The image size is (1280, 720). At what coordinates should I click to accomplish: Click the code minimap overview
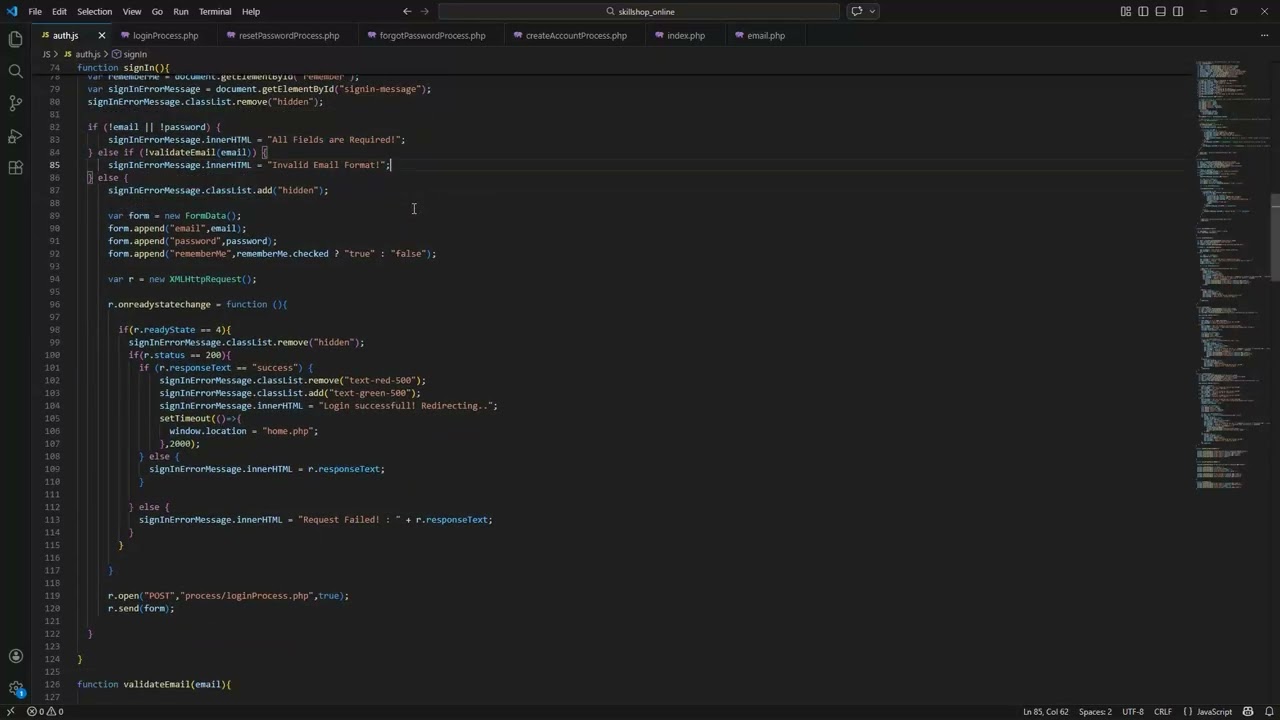[x=1232, y=275]
